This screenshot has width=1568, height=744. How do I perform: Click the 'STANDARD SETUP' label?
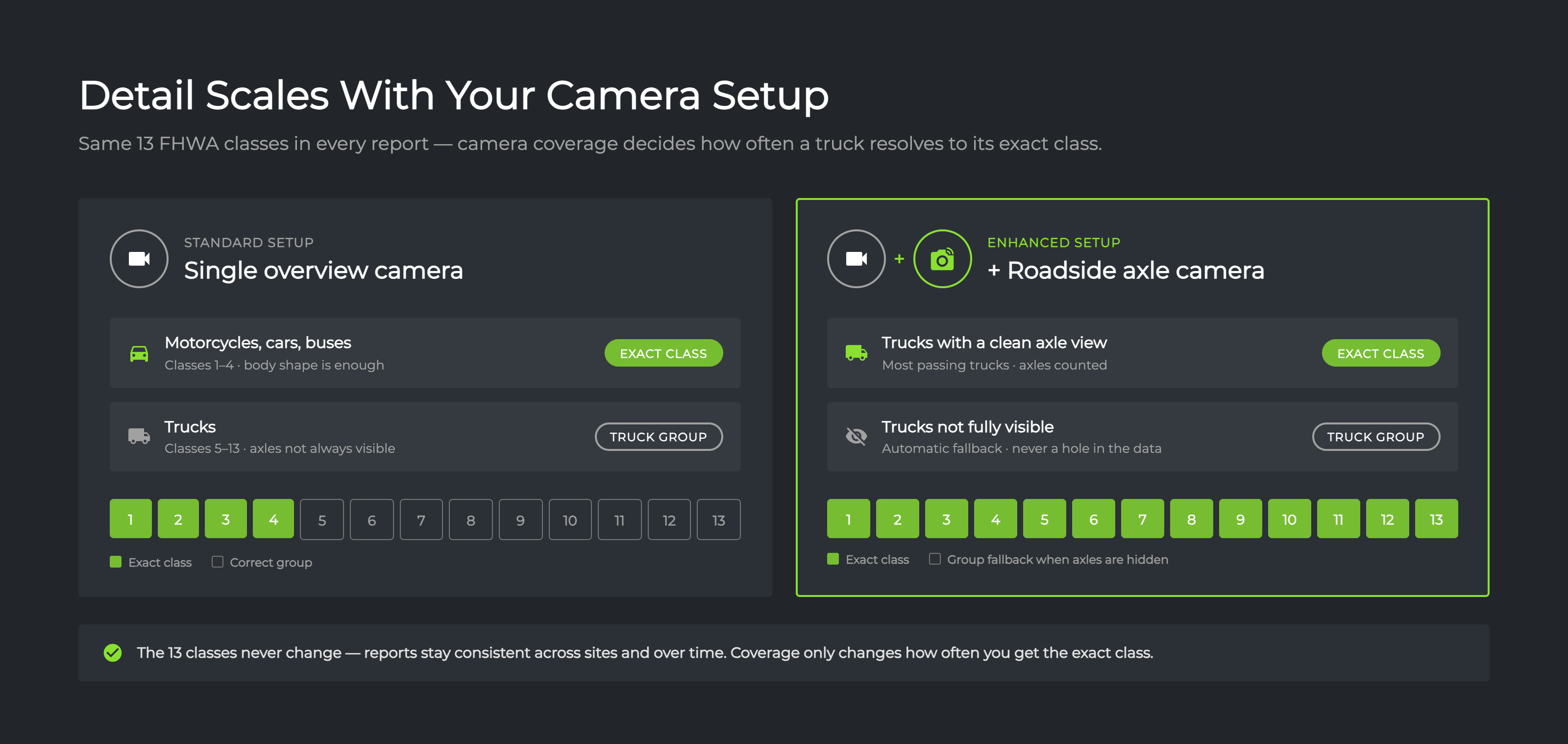(248, 242)
